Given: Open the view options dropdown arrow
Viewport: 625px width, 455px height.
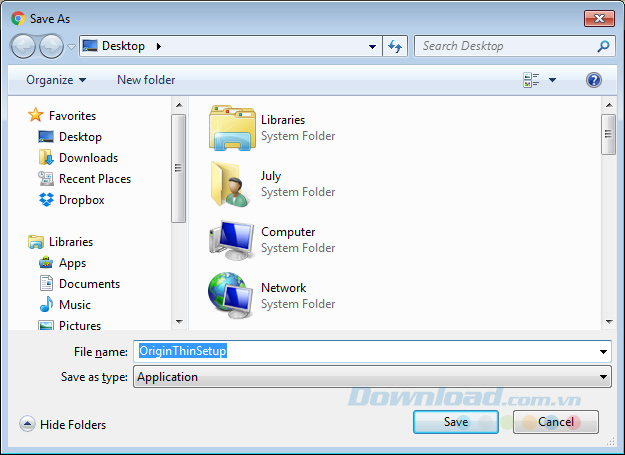Looking at the screenshot, I should (552, 80).
